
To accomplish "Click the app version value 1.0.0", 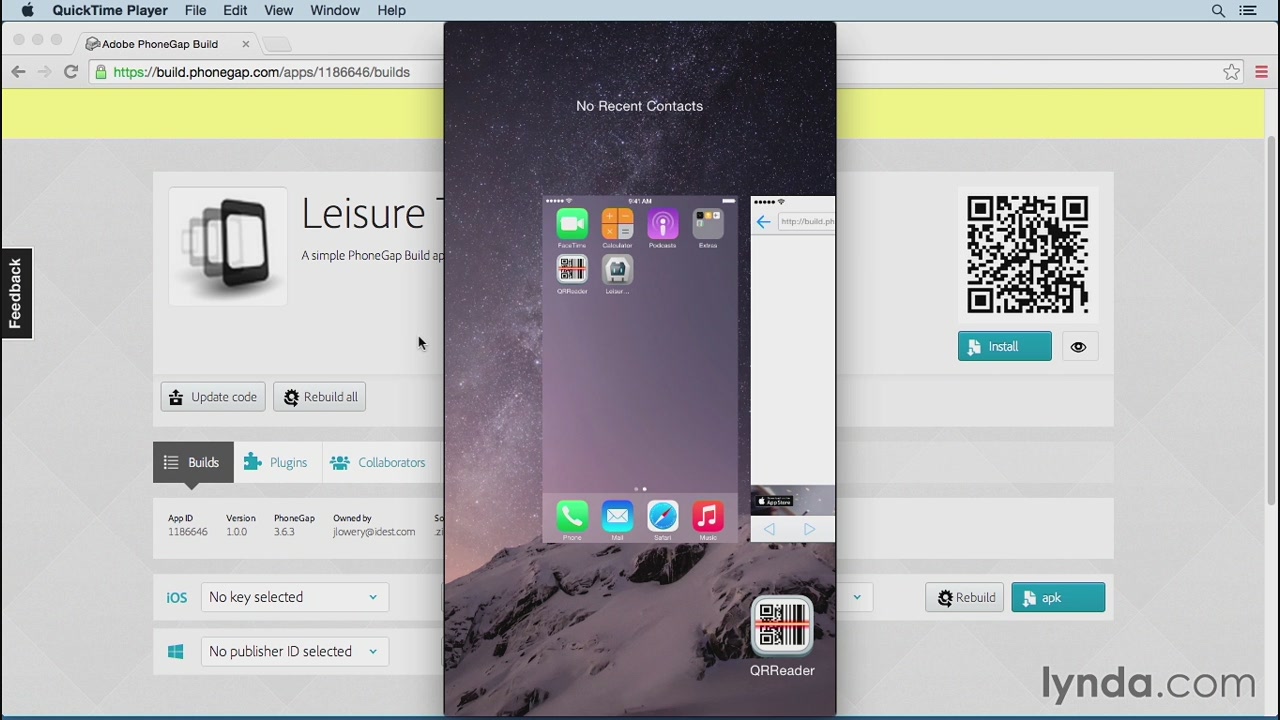I will click(x=236, y=532).
